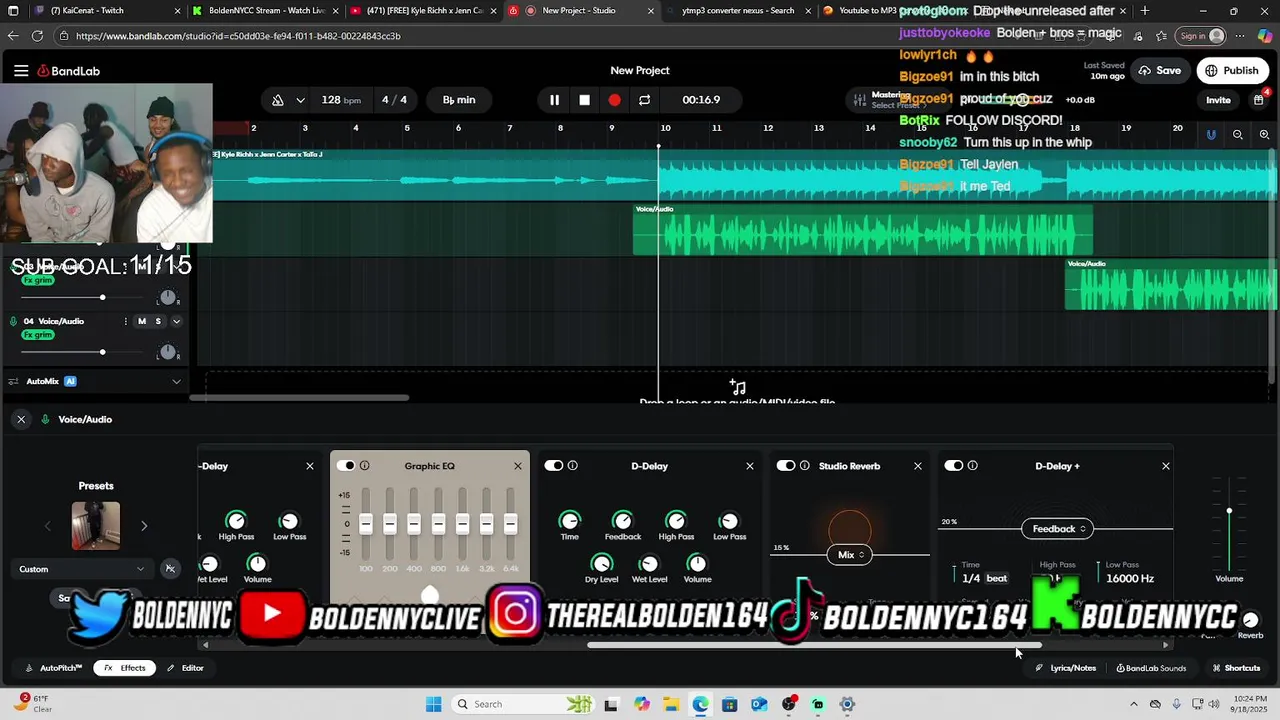Mute track 04 Voice/Audio

click(142, 321)
